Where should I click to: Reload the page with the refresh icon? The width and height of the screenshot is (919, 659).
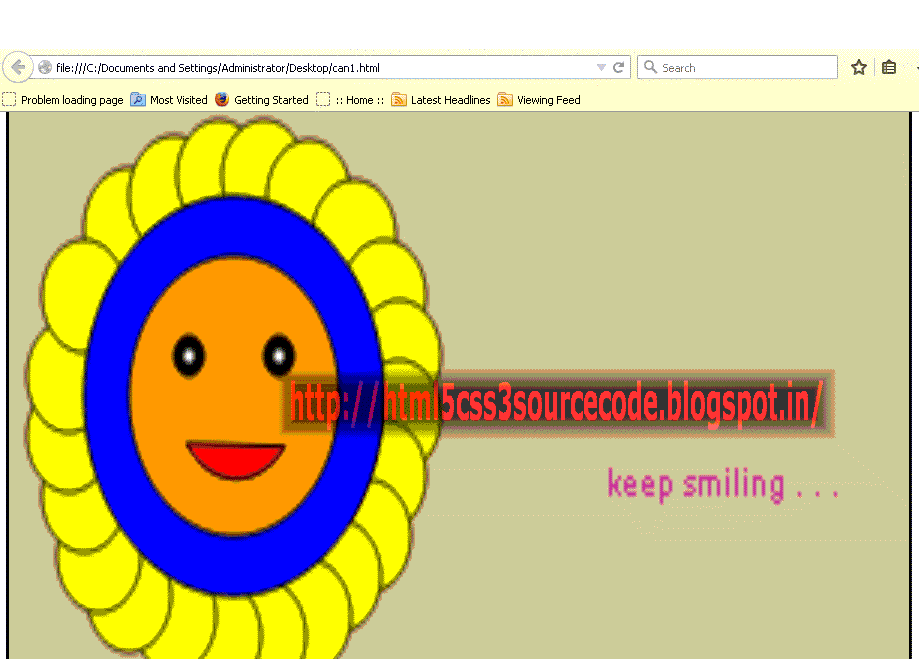pyautogui.click(x=618, y=67)
